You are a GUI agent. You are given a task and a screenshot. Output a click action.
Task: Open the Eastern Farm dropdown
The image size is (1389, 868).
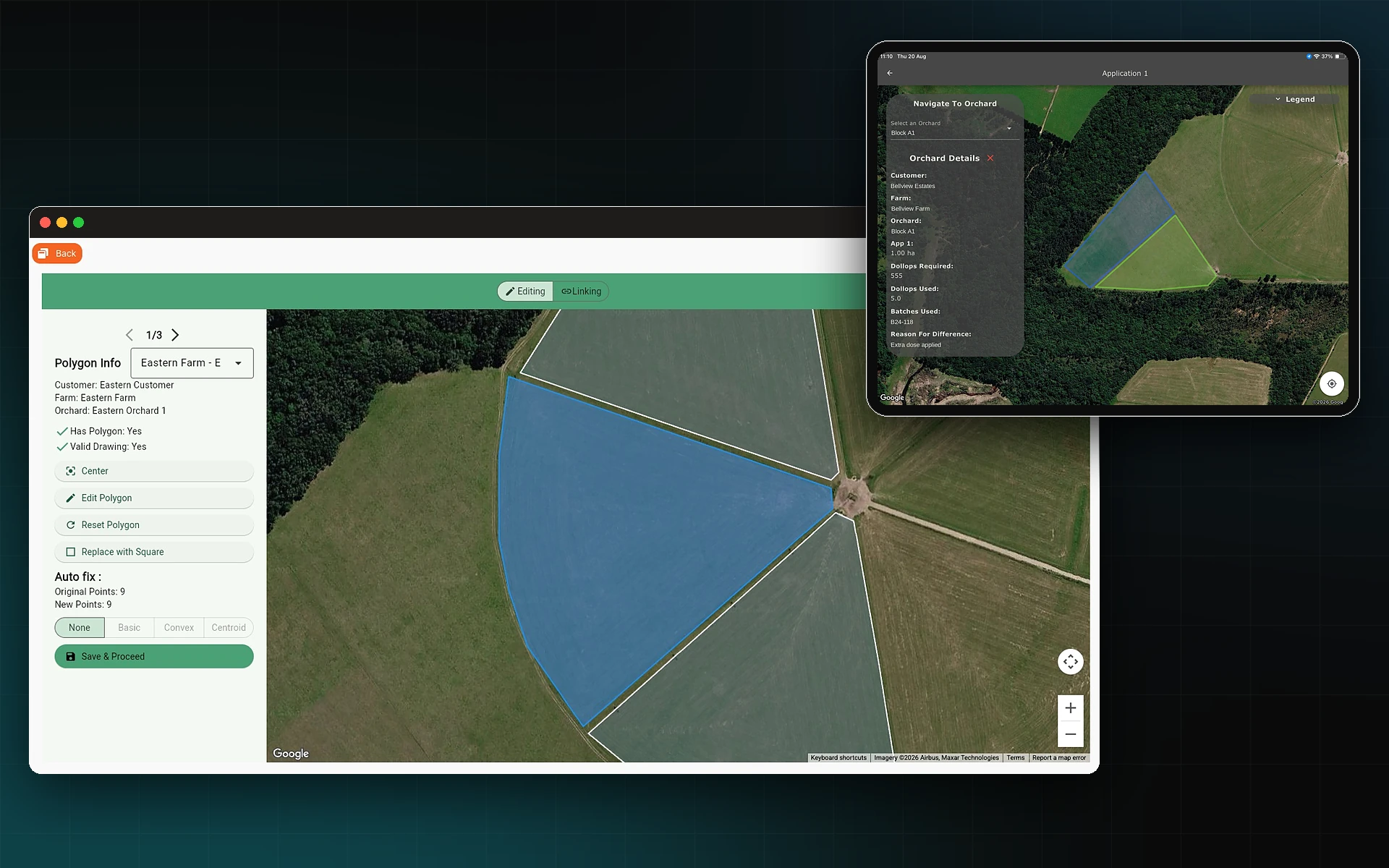[192, 363]
